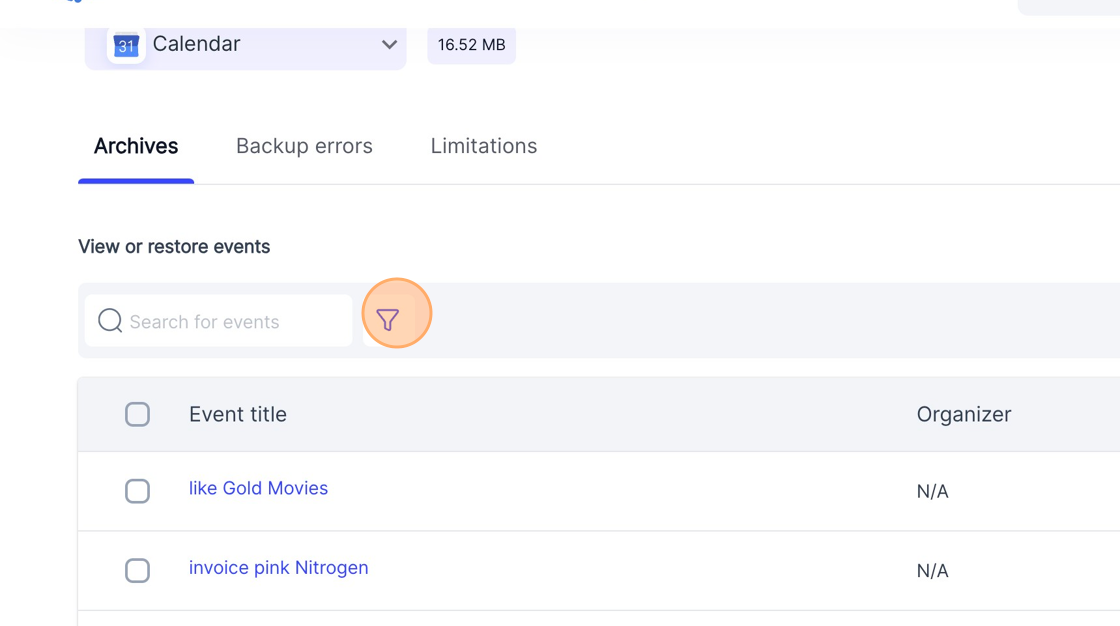Open the Calendar selector chevron
The height and width of the screenshot is (626, 1120).
tap(389, 45)
